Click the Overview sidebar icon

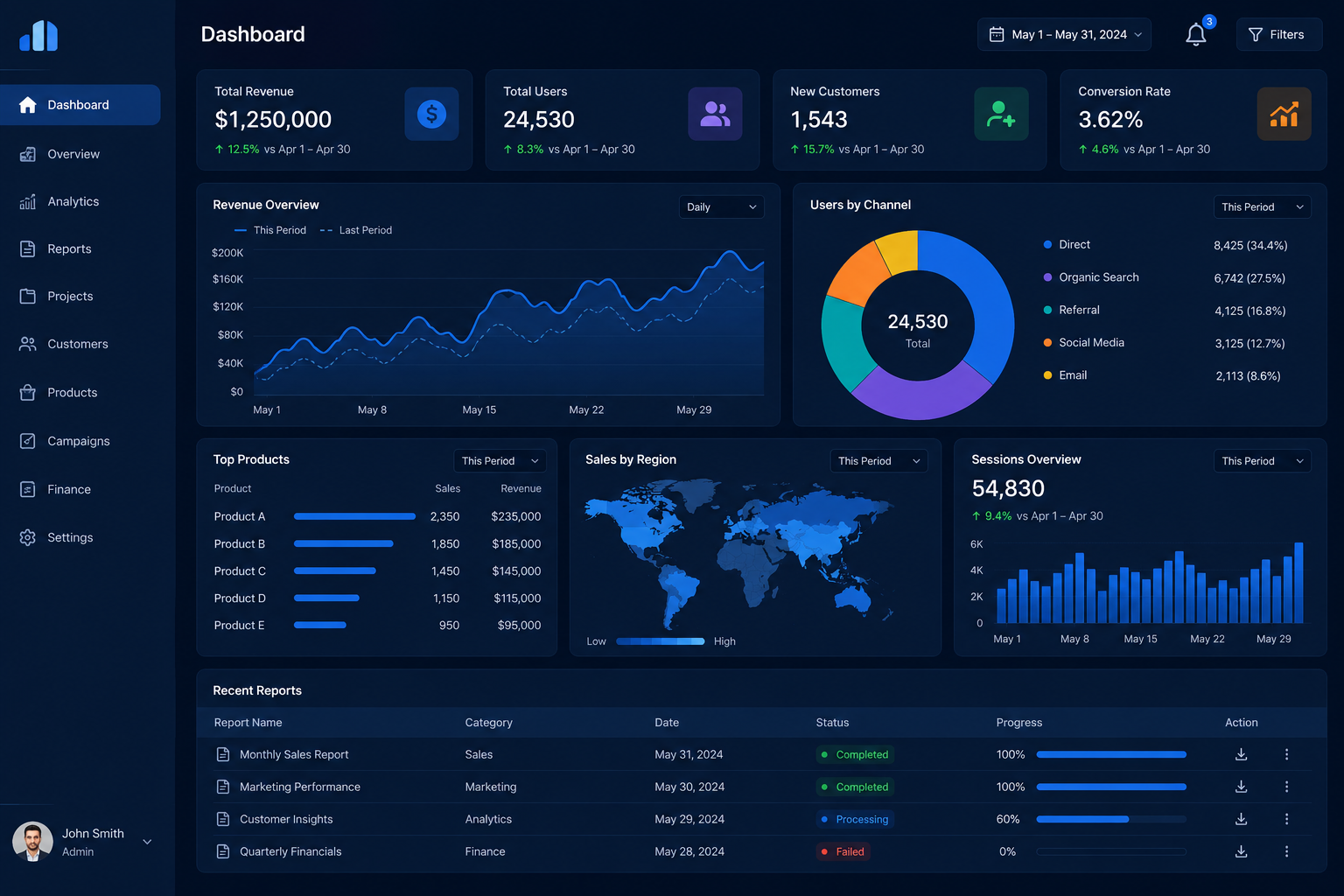click(28, 154)
